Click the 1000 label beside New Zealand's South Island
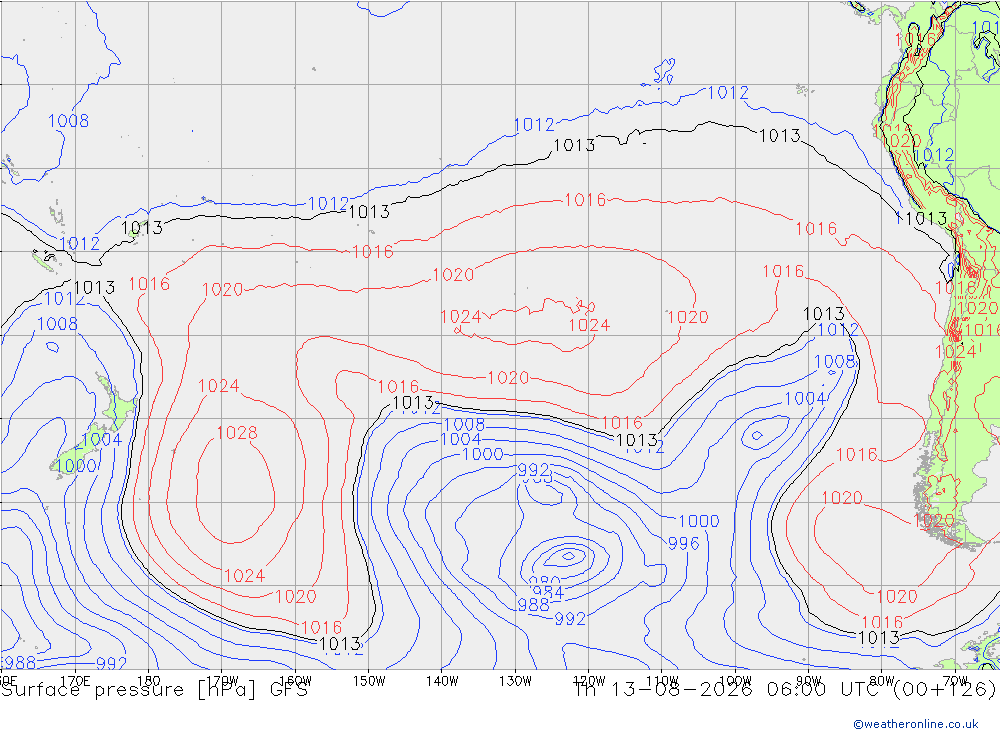1000x733 pixels. (x=76, y=466)
